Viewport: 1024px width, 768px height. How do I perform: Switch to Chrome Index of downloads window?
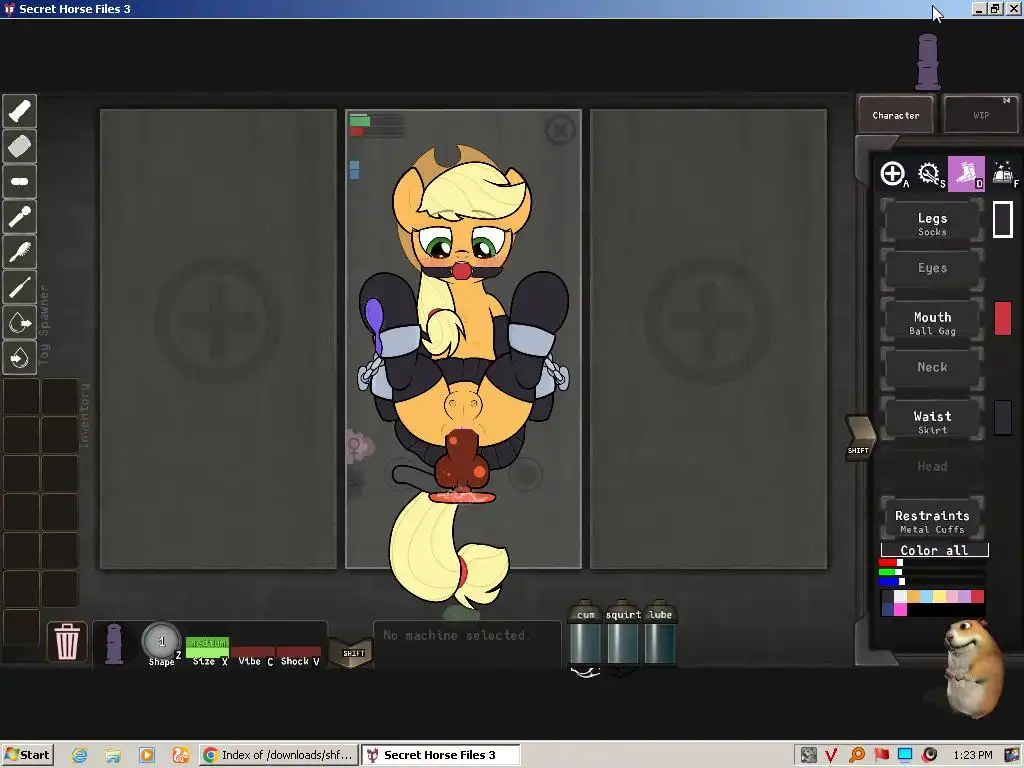coord(280,755)
